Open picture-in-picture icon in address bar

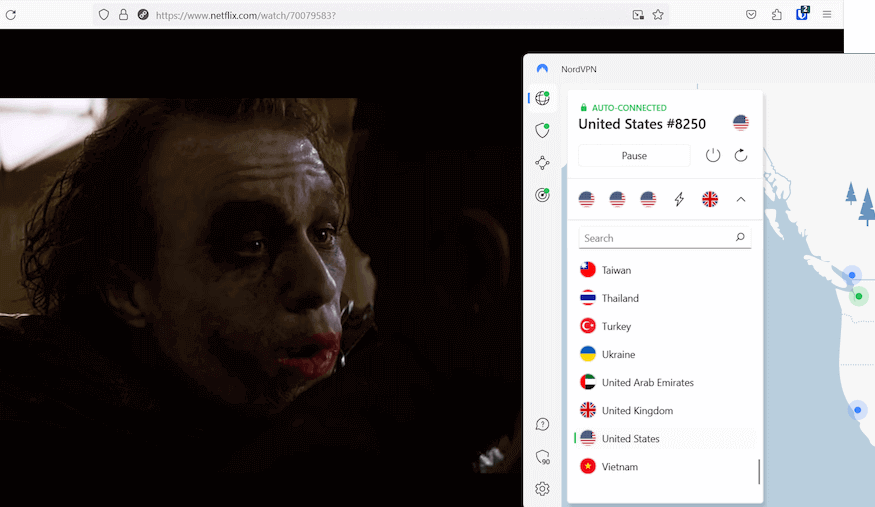(638, 15)
